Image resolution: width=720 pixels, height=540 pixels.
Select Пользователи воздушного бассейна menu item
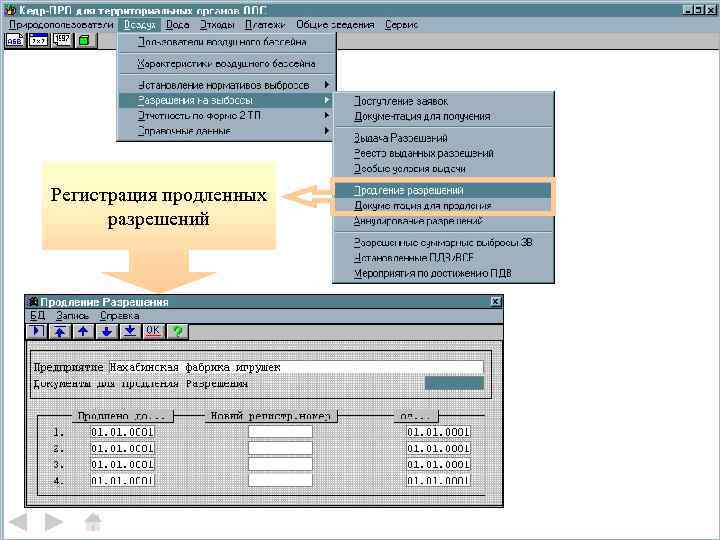[x=227, y=42]
